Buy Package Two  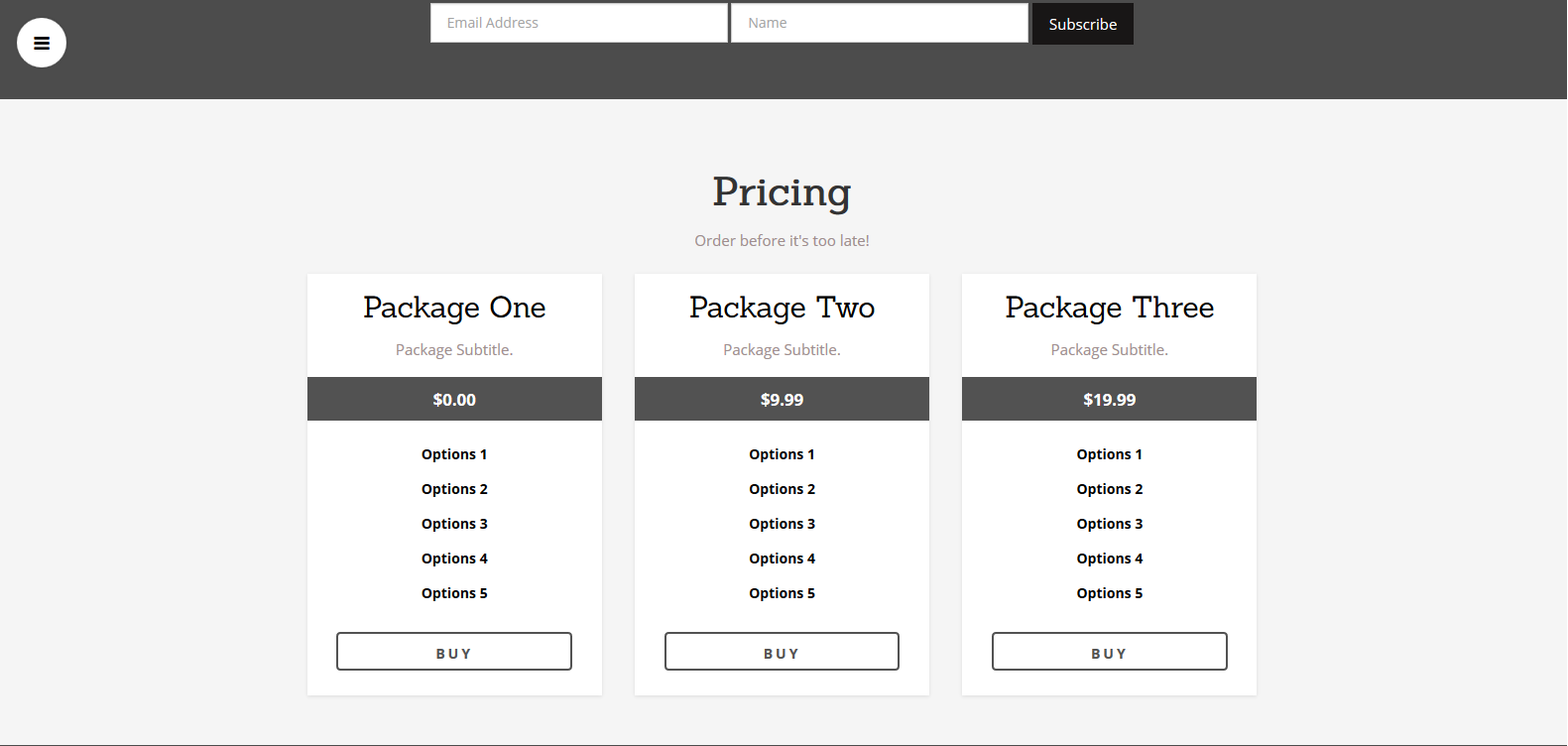782,652
